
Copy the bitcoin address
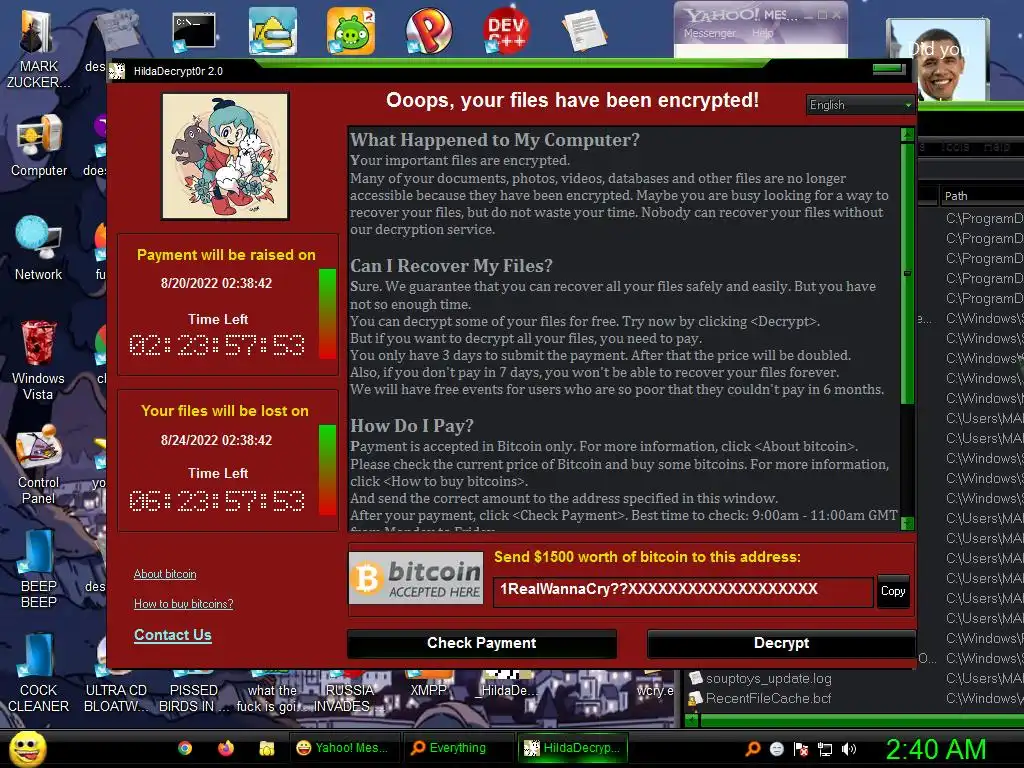[893, 591]
